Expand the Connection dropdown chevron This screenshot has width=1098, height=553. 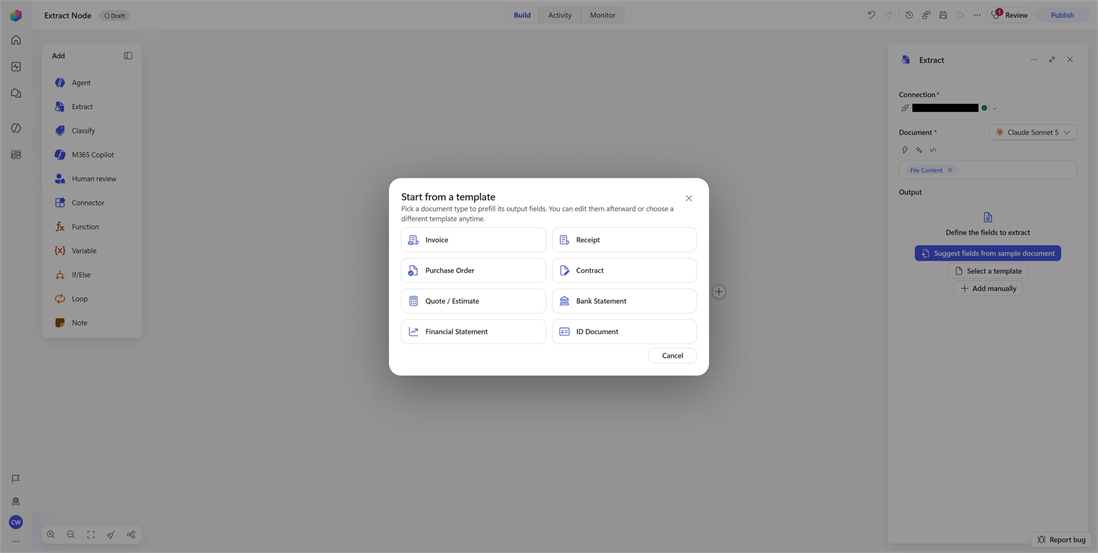pyautogui.click(x=994, y=108)
